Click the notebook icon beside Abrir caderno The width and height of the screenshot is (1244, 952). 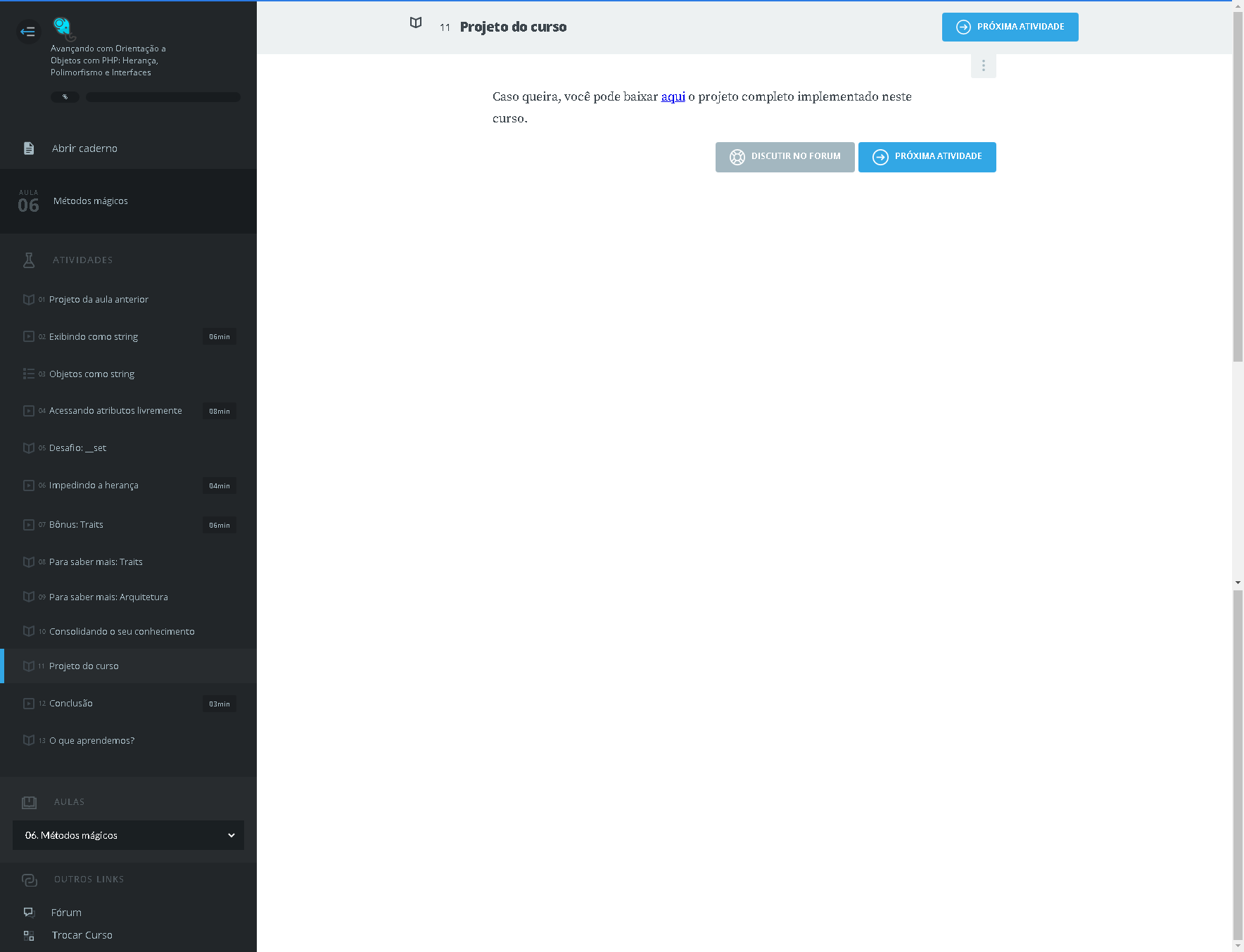coord(29,148)
